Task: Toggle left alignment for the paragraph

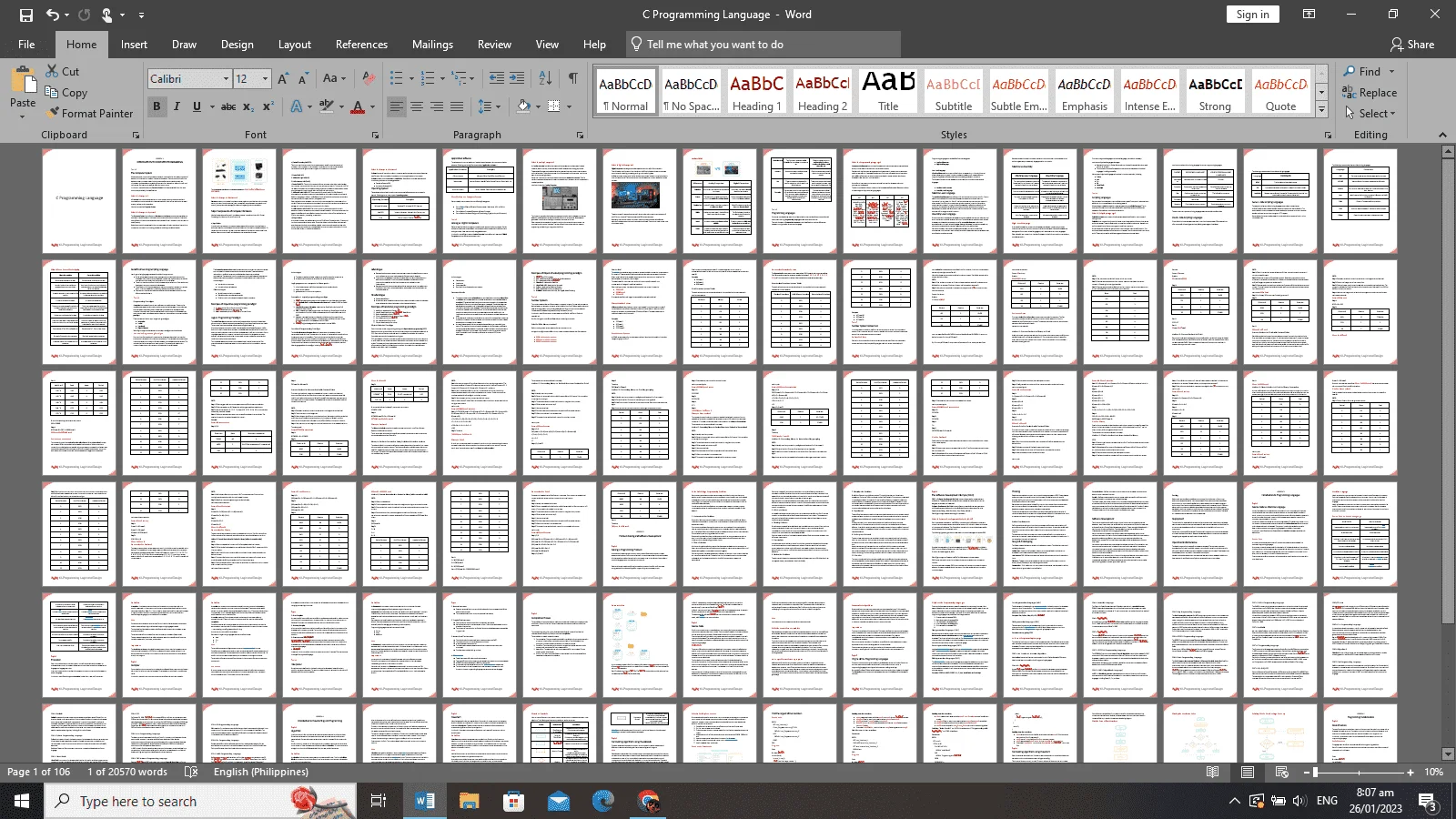Action: [x=397, y=106]
